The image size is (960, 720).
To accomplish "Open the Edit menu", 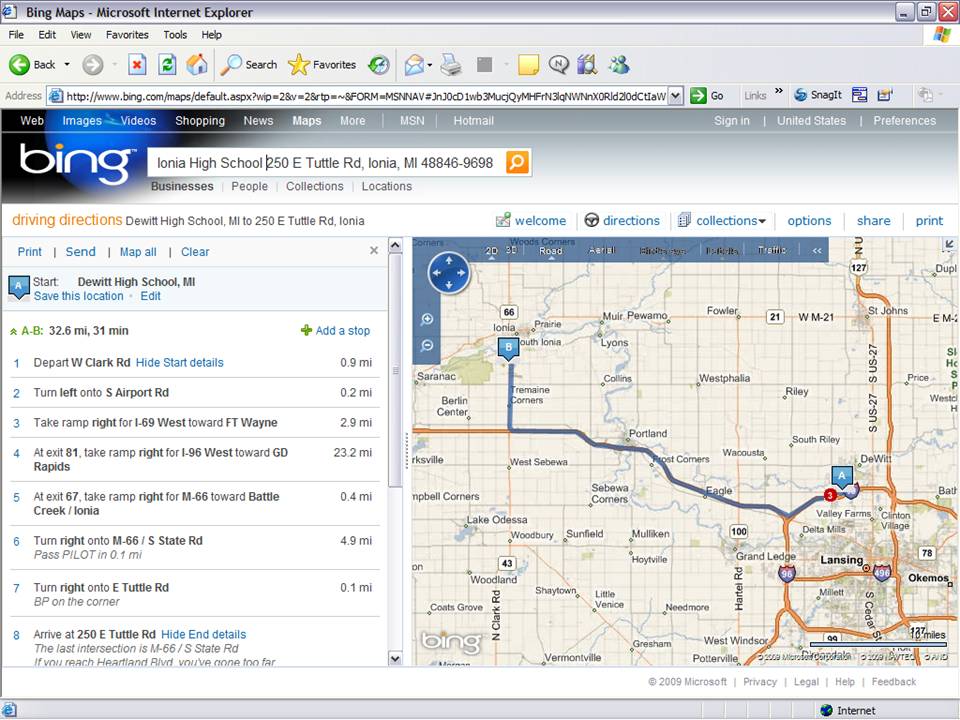I will pos(47,35).
